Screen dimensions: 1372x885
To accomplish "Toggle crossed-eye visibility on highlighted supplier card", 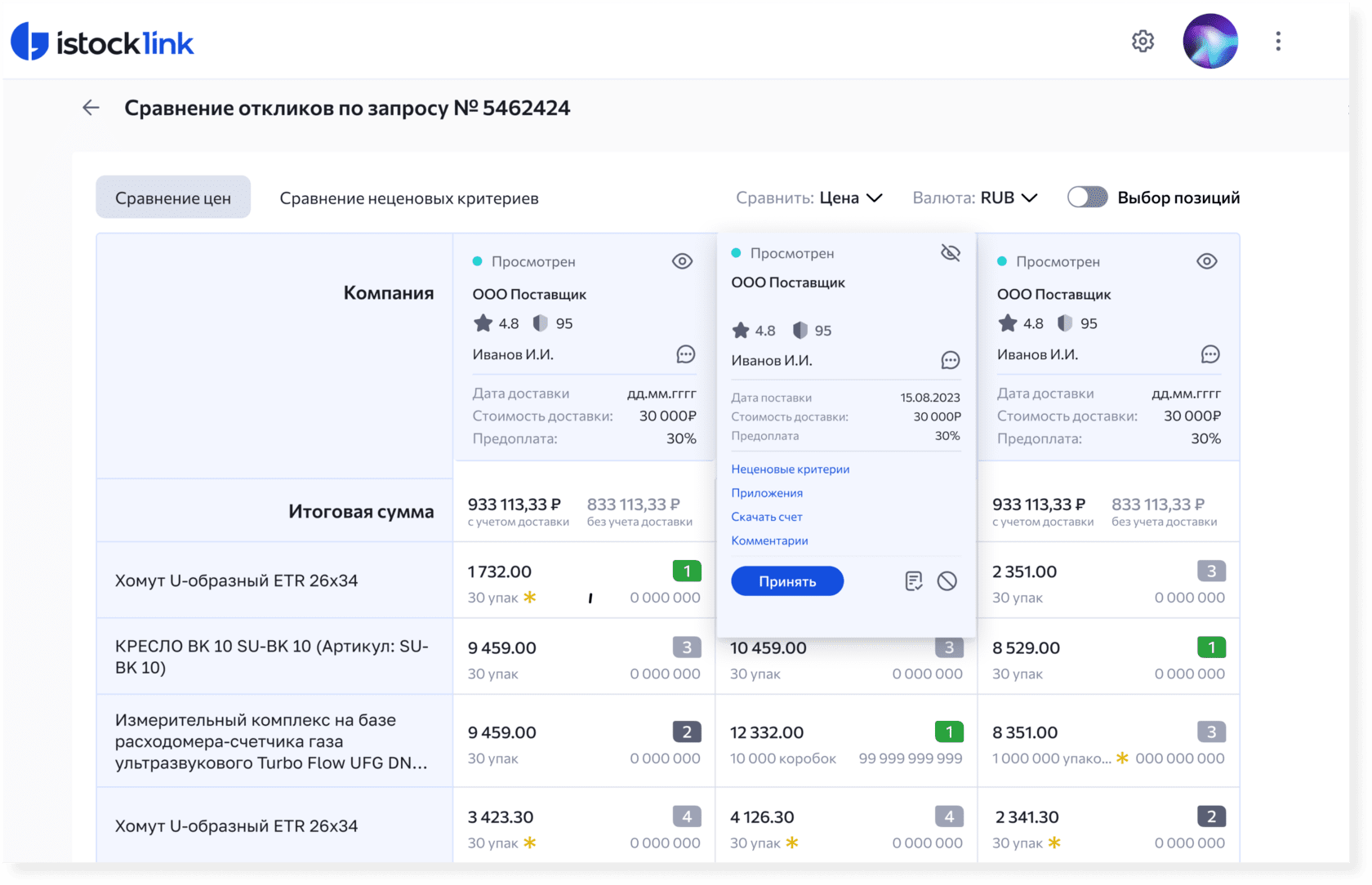I will click(950, 253).
